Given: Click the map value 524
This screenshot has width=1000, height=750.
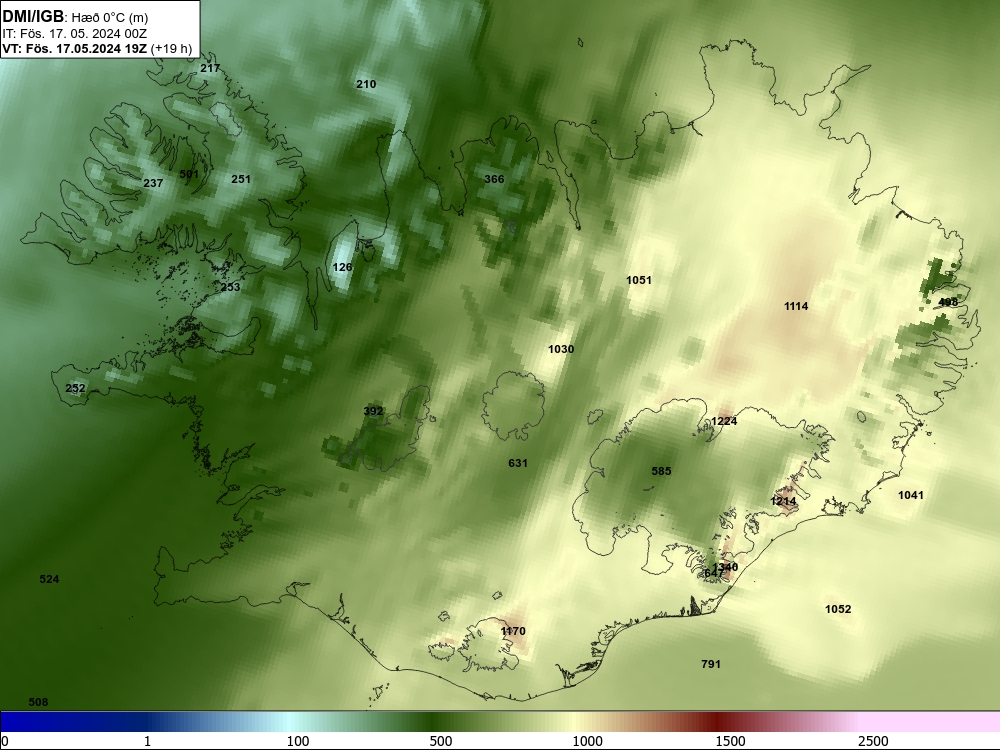Looking at the screenshot, I should pyautogui.click(x=49, y=579).
